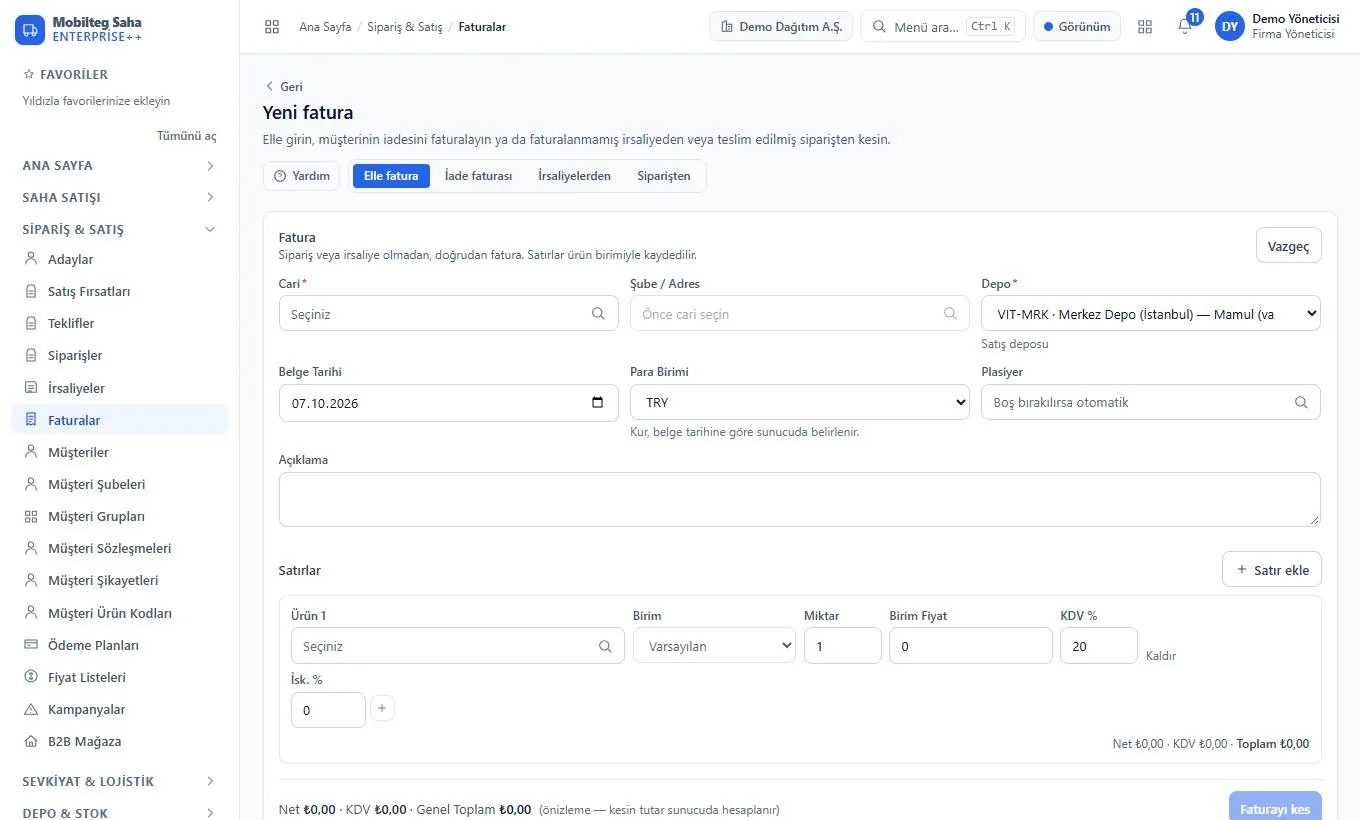Click the Kaldır link on row 1

tap(1161, 656)
